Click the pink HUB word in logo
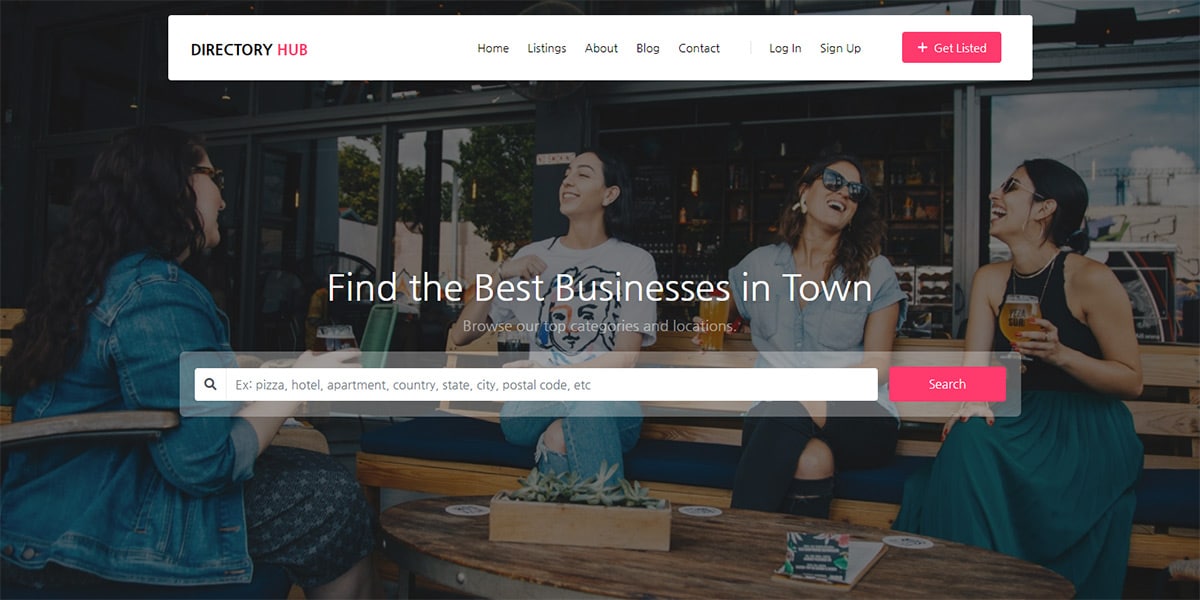Viewport: 1200px width, 600px height. click(x=293, y=49)
